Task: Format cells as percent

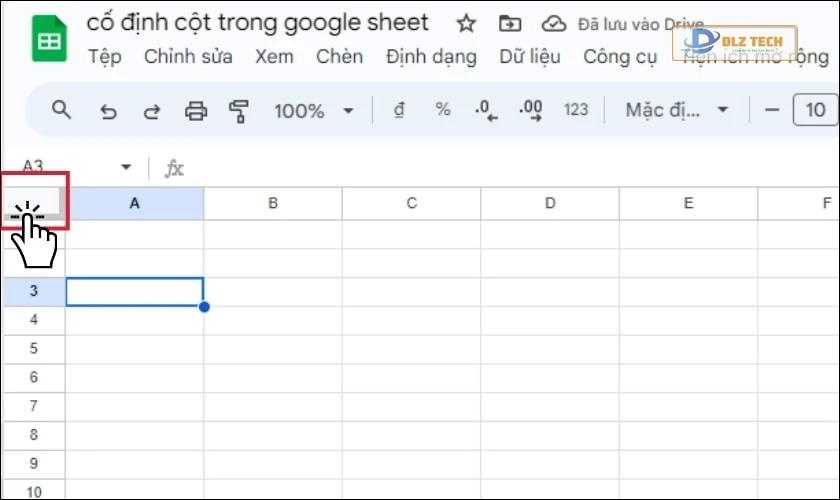Action: [443, 110]
